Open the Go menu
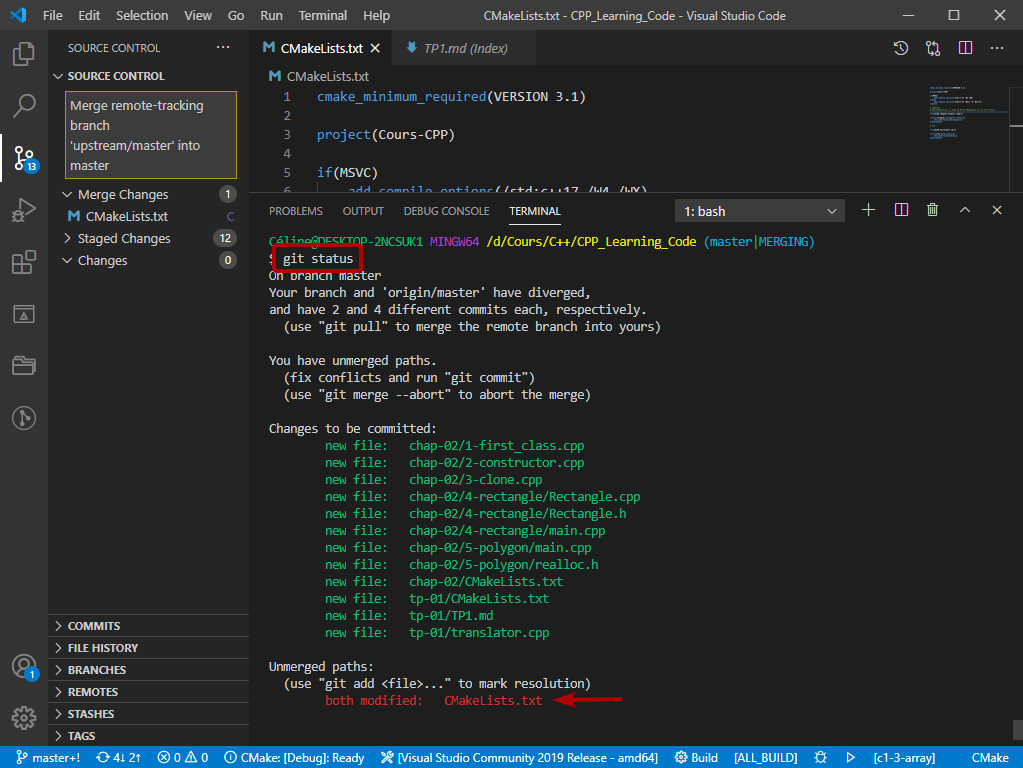 (x=236, y=15)
